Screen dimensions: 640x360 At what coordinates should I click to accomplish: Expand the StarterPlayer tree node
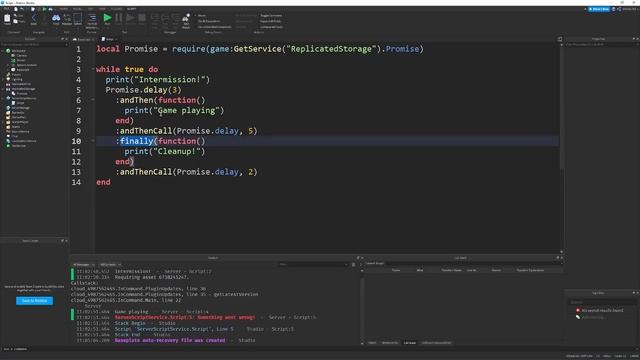point(3,122)
